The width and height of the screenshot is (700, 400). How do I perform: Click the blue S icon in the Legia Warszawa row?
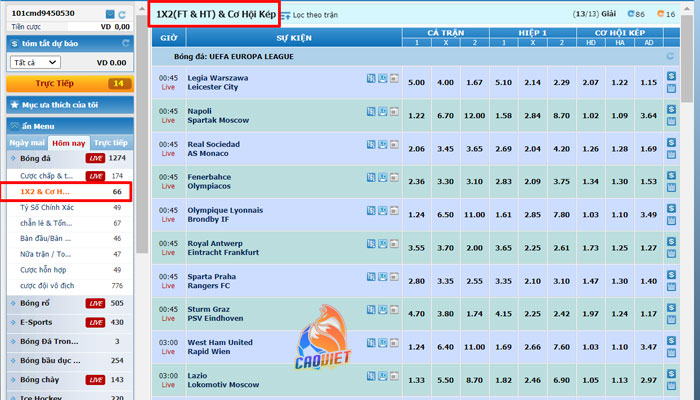tap(671, 76)
